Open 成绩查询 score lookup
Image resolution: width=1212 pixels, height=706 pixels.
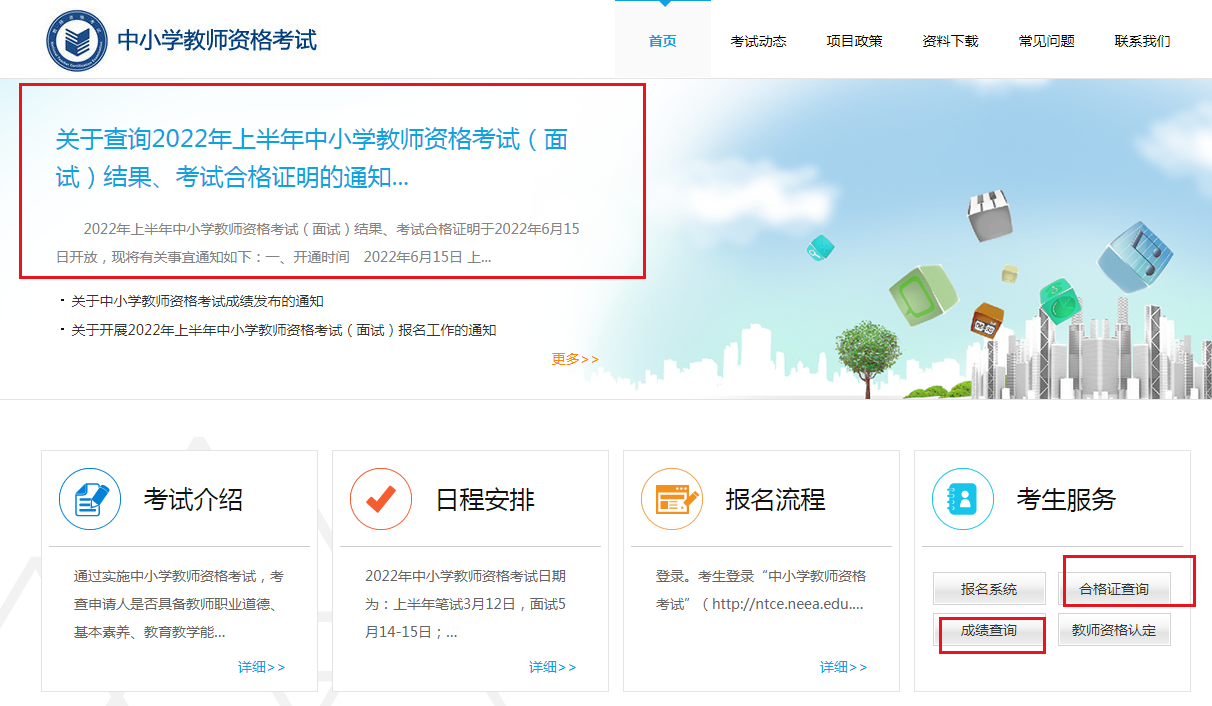click(x=989, y=630)
